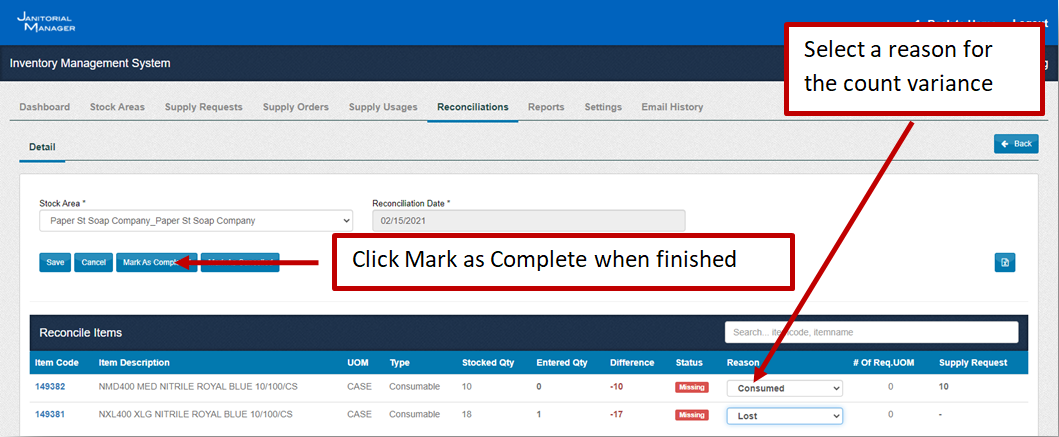View the Email History tab
This screenshot has height=437, width=1059.
point(672,107)
